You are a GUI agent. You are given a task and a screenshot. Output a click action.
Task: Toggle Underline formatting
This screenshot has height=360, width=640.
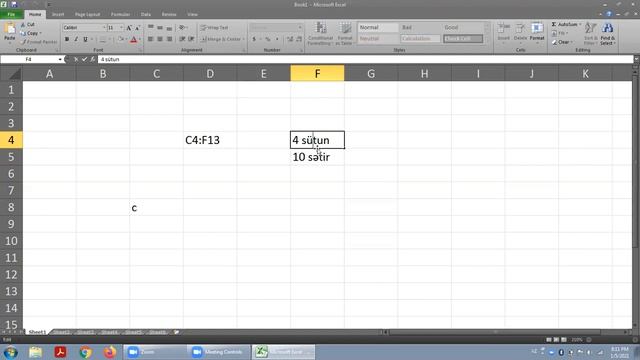pos(85,39)
